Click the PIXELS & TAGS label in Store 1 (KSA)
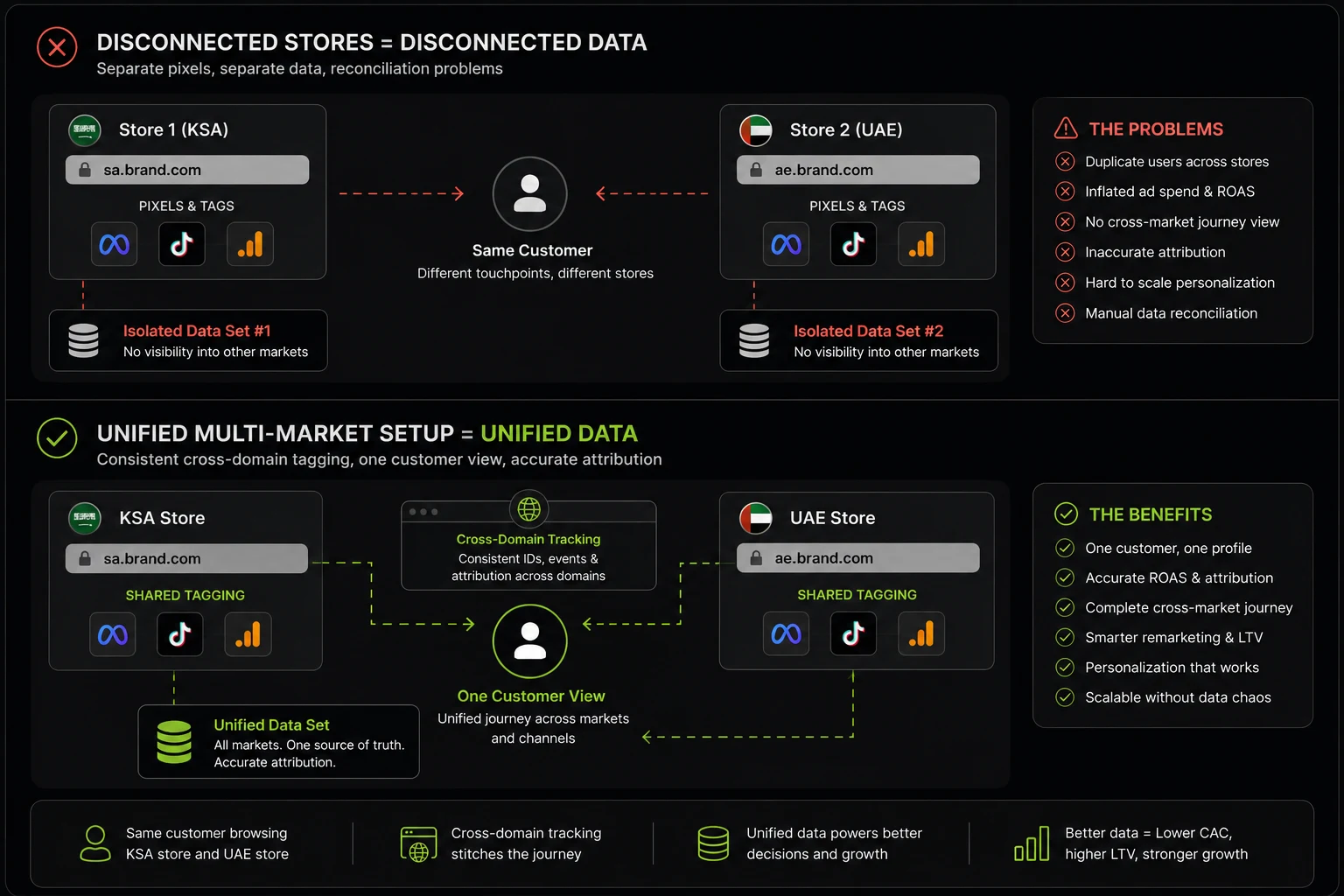This screenshot has width=1344, height=896. pyautogui.click(x=186, y=206)
